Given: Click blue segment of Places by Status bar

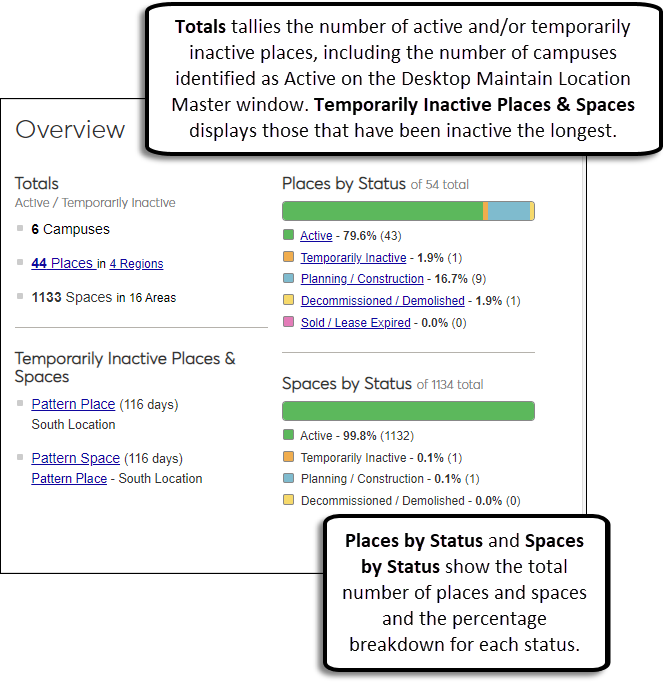Looking at the screenshot, I should 508,211.
